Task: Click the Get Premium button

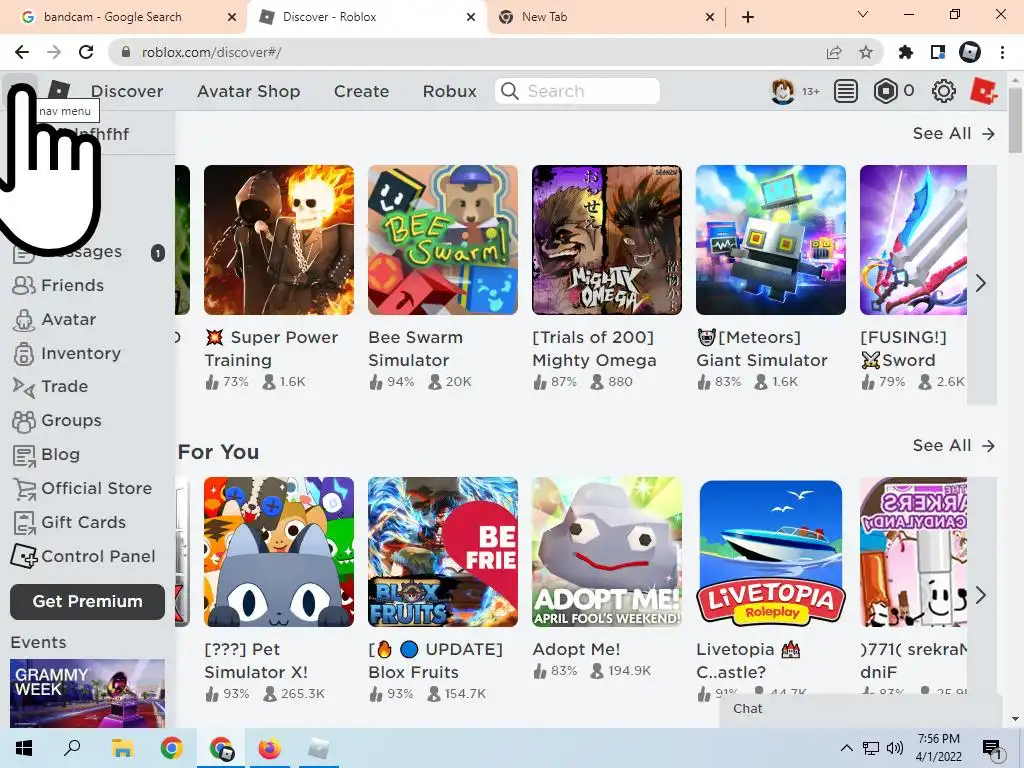Action: (x=88, y=601)
